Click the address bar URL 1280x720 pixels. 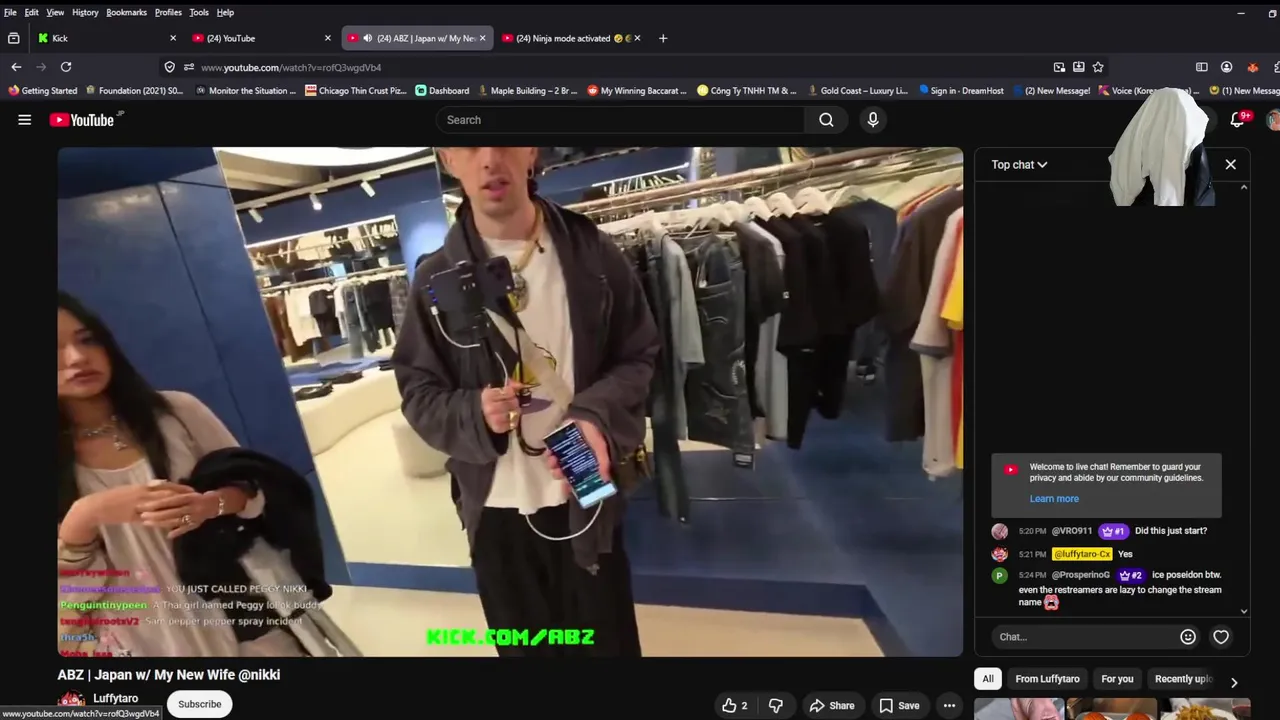(291, 67)
